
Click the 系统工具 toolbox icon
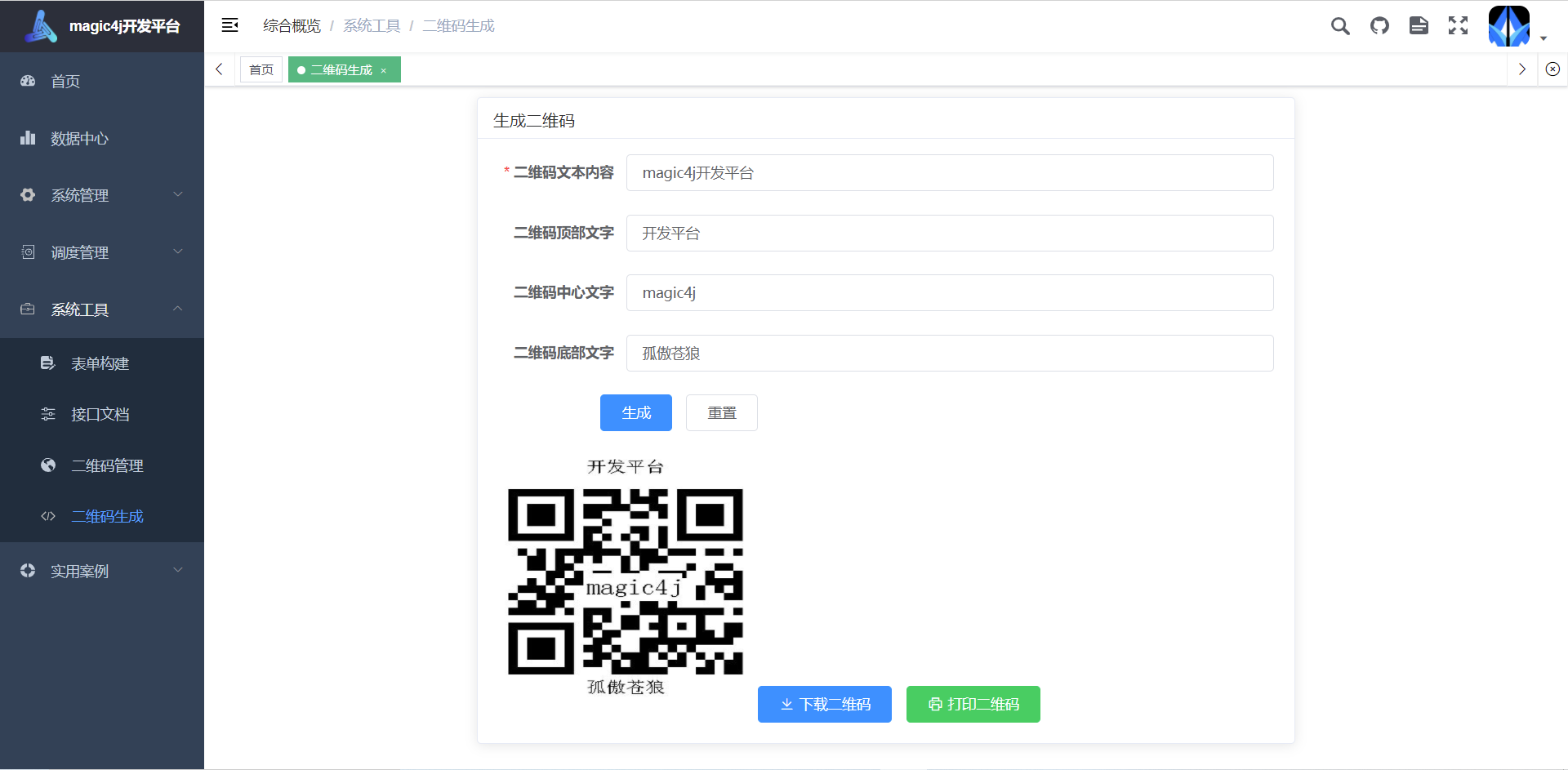pos(28,309)
